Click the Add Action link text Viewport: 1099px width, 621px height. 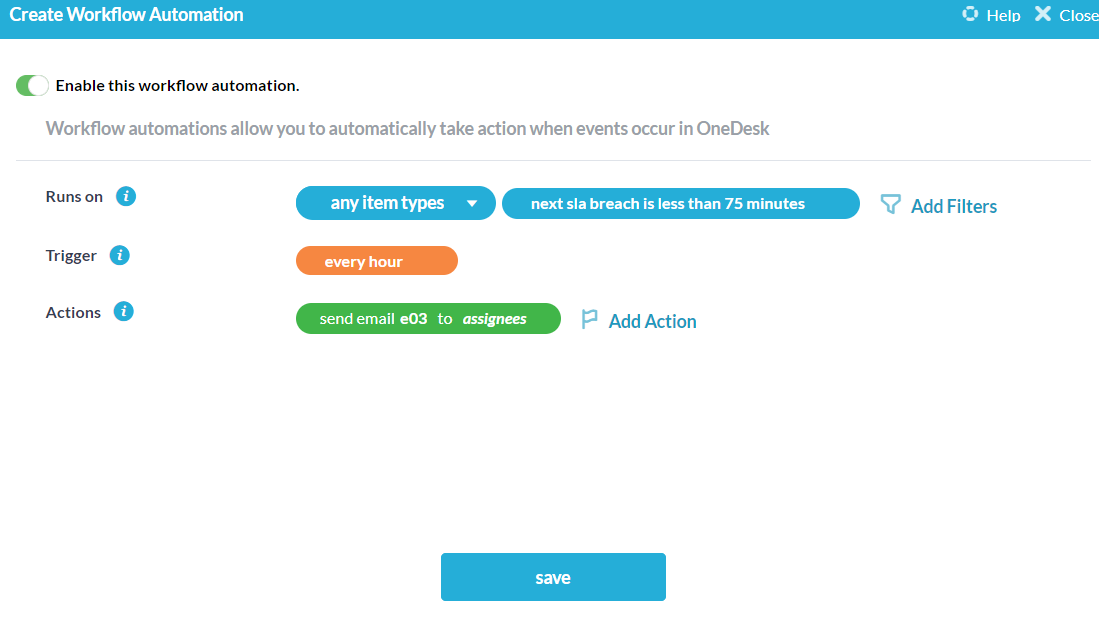pos(652,321)
